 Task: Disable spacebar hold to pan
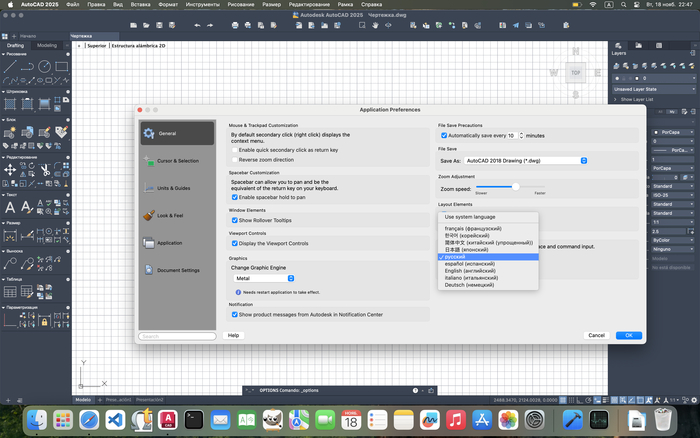coord(235,197)
